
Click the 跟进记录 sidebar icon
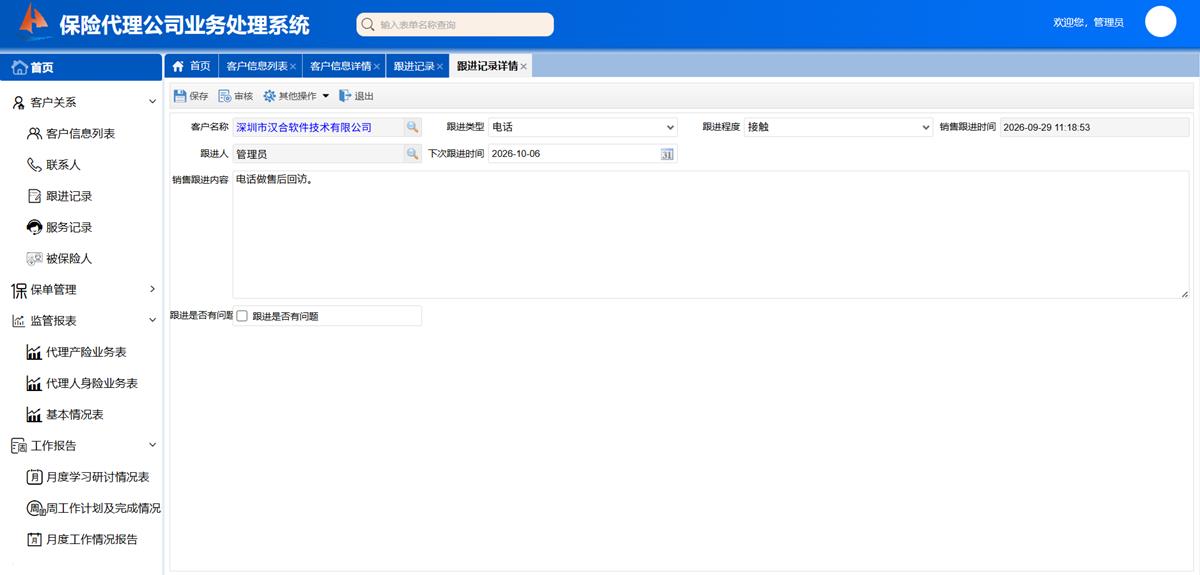coord(35,196)
